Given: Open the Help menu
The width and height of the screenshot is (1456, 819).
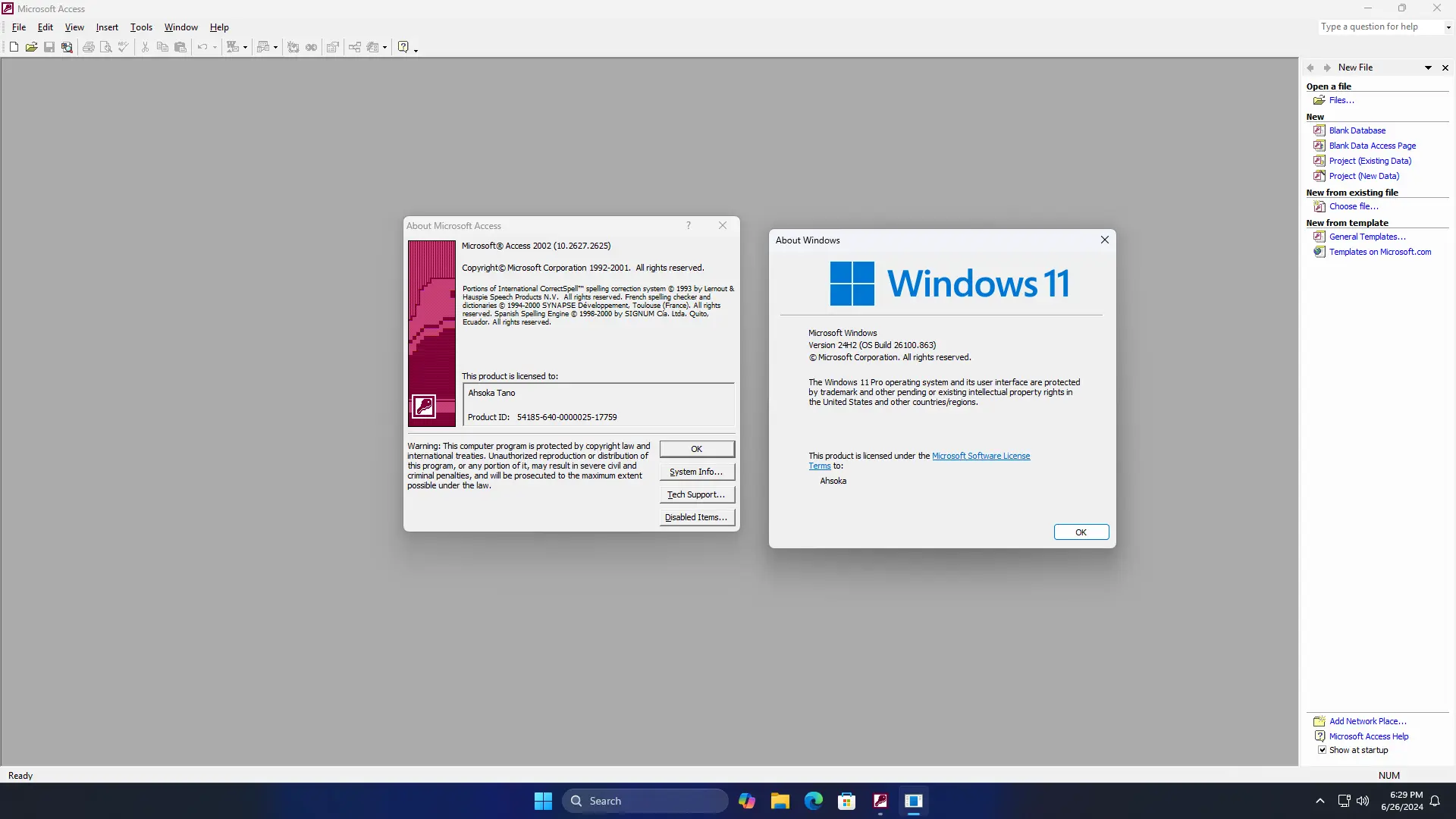Looking at the screenshot, I should pyautogui.click(x=219, y=27).
